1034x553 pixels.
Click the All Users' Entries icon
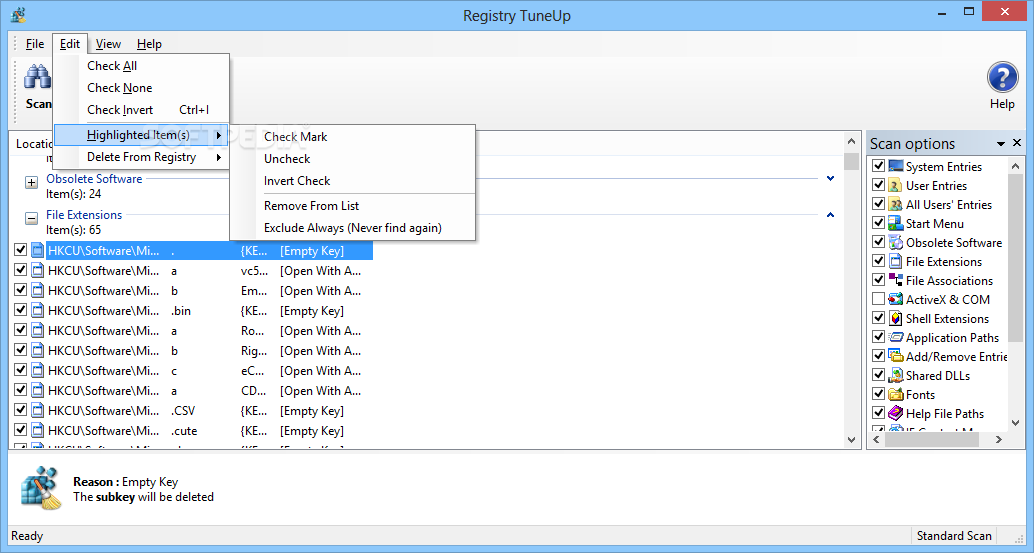point(896,204)
